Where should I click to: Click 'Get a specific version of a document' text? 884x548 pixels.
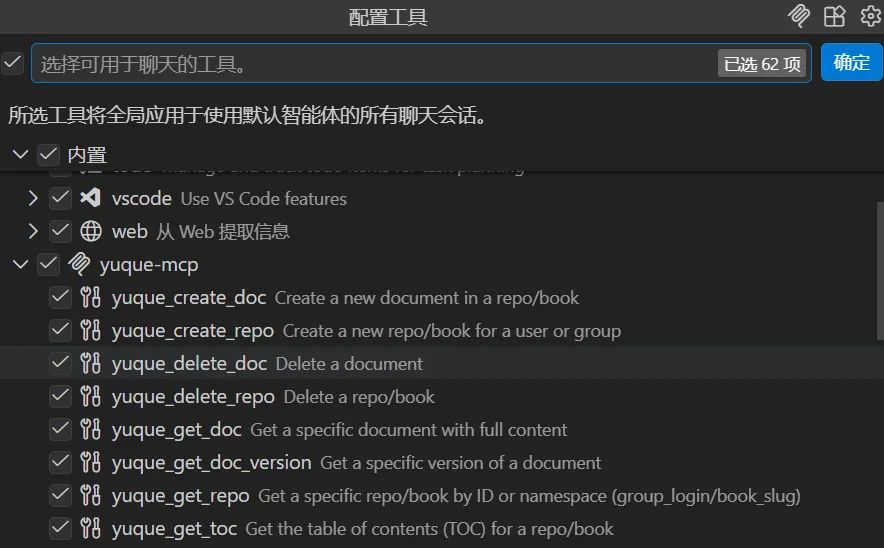[x=461, y=463]
